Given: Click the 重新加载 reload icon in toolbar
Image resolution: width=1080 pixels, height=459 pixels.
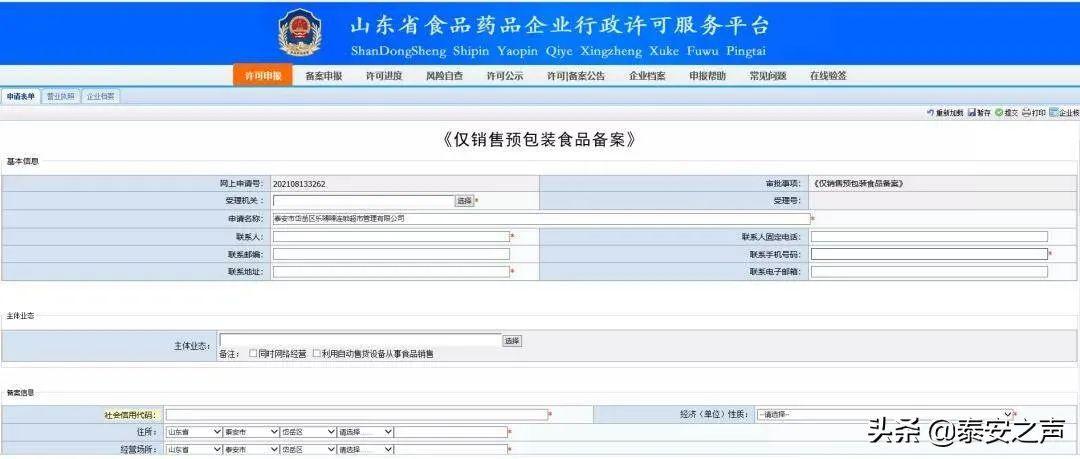Looking at the screenshot, I should coord(931,113).
